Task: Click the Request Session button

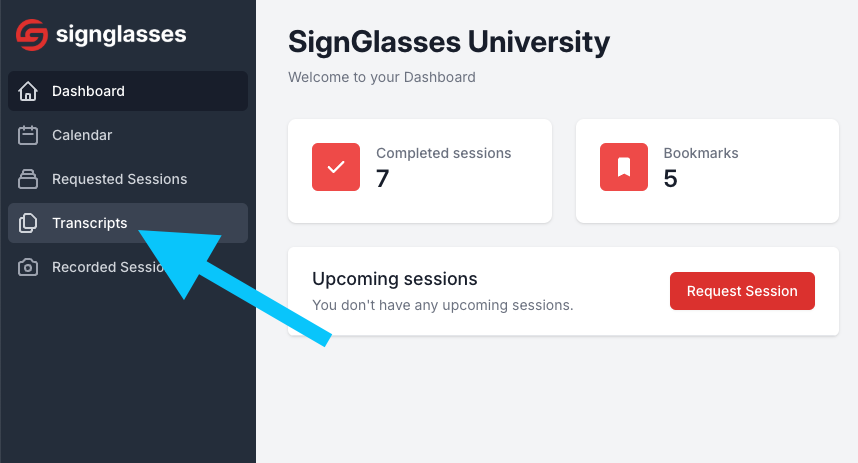Action: [742, 291]
